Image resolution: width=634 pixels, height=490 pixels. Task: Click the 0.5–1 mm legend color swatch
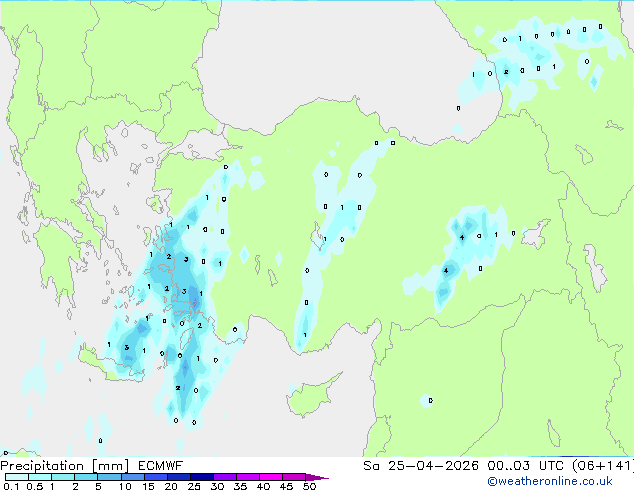click(40, 477)
